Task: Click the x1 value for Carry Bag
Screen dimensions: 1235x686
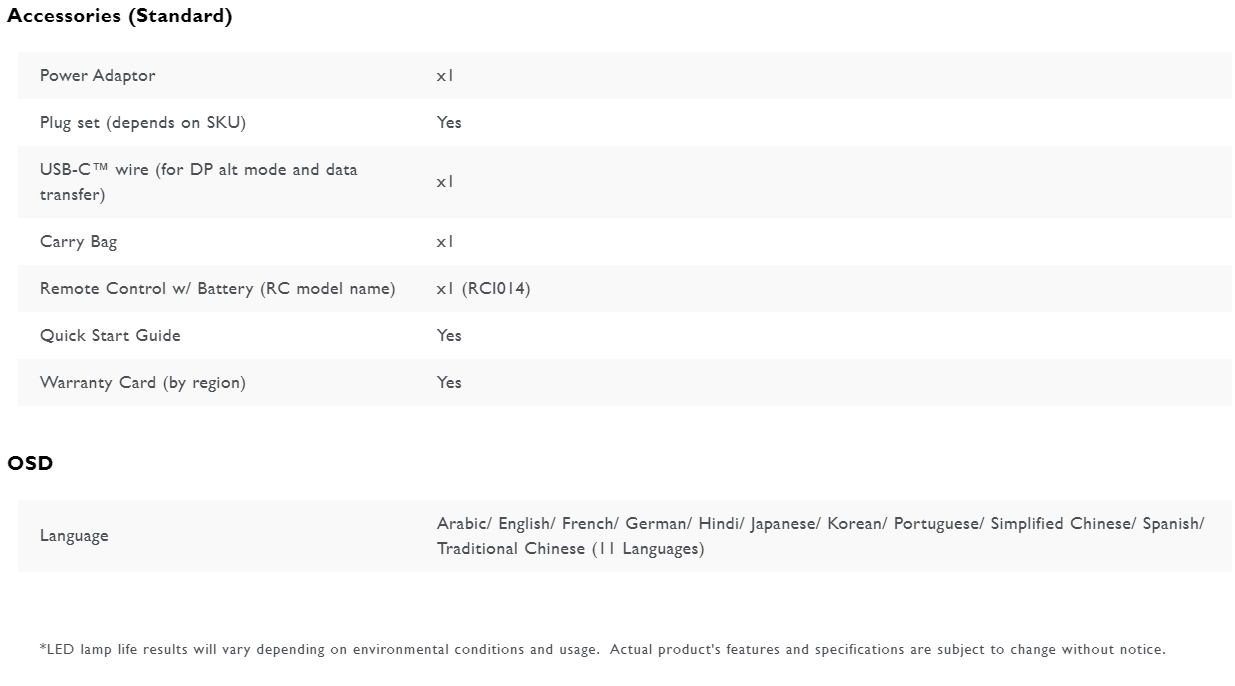Action: [445, 242]
